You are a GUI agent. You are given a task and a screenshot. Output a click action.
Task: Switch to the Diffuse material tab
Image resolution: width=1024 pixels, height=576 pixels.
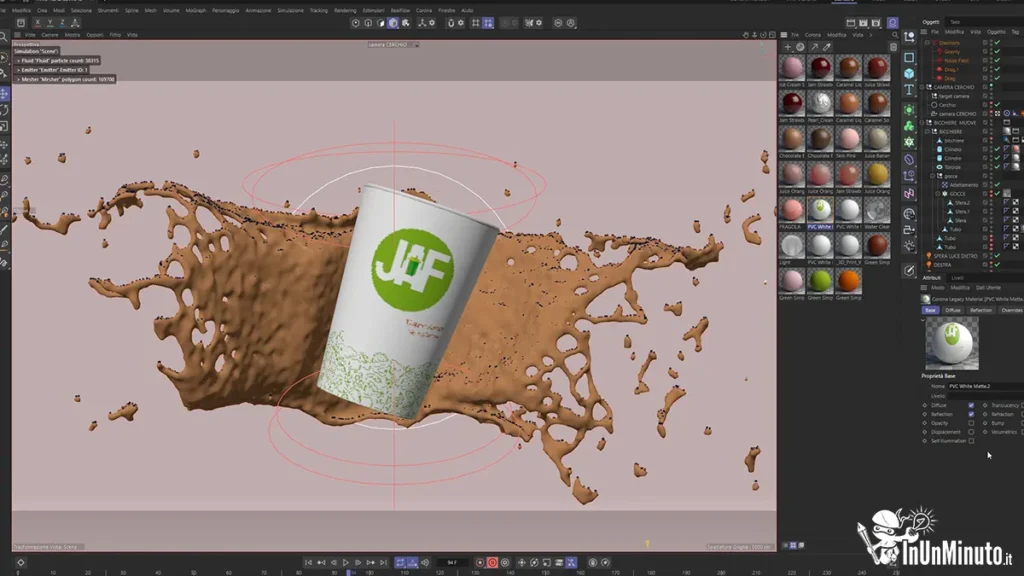point(953,310)
